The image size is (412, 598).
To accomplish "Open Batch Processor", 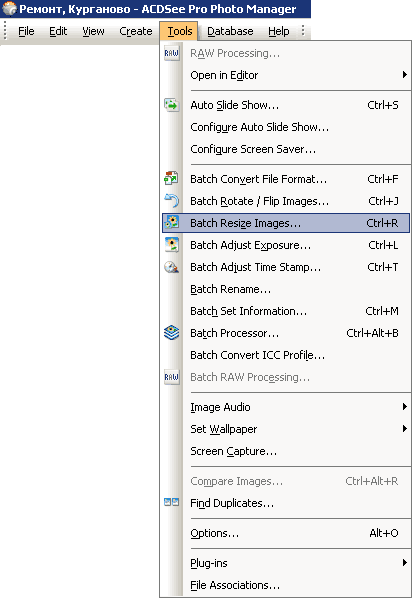I will click(286, 333).
